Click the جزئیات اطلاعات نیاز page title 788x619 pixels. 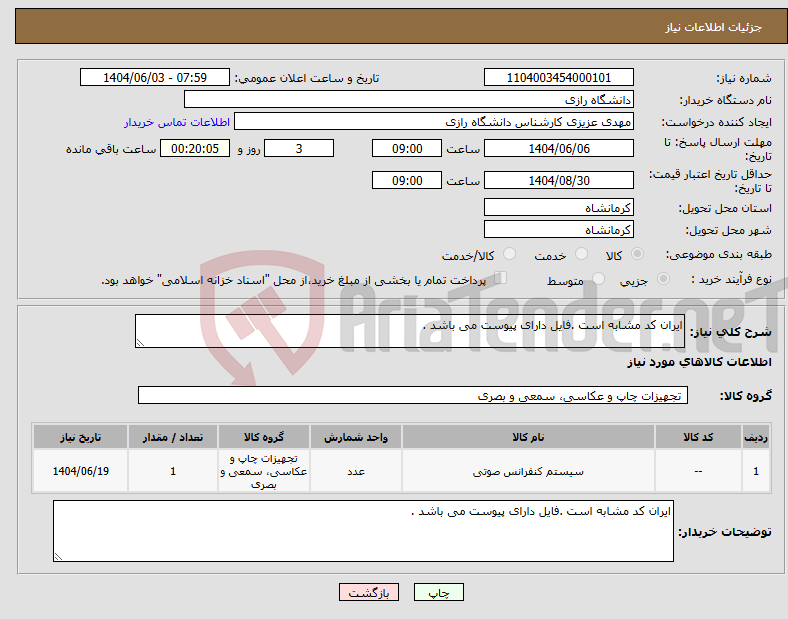(x=714, y=27)
